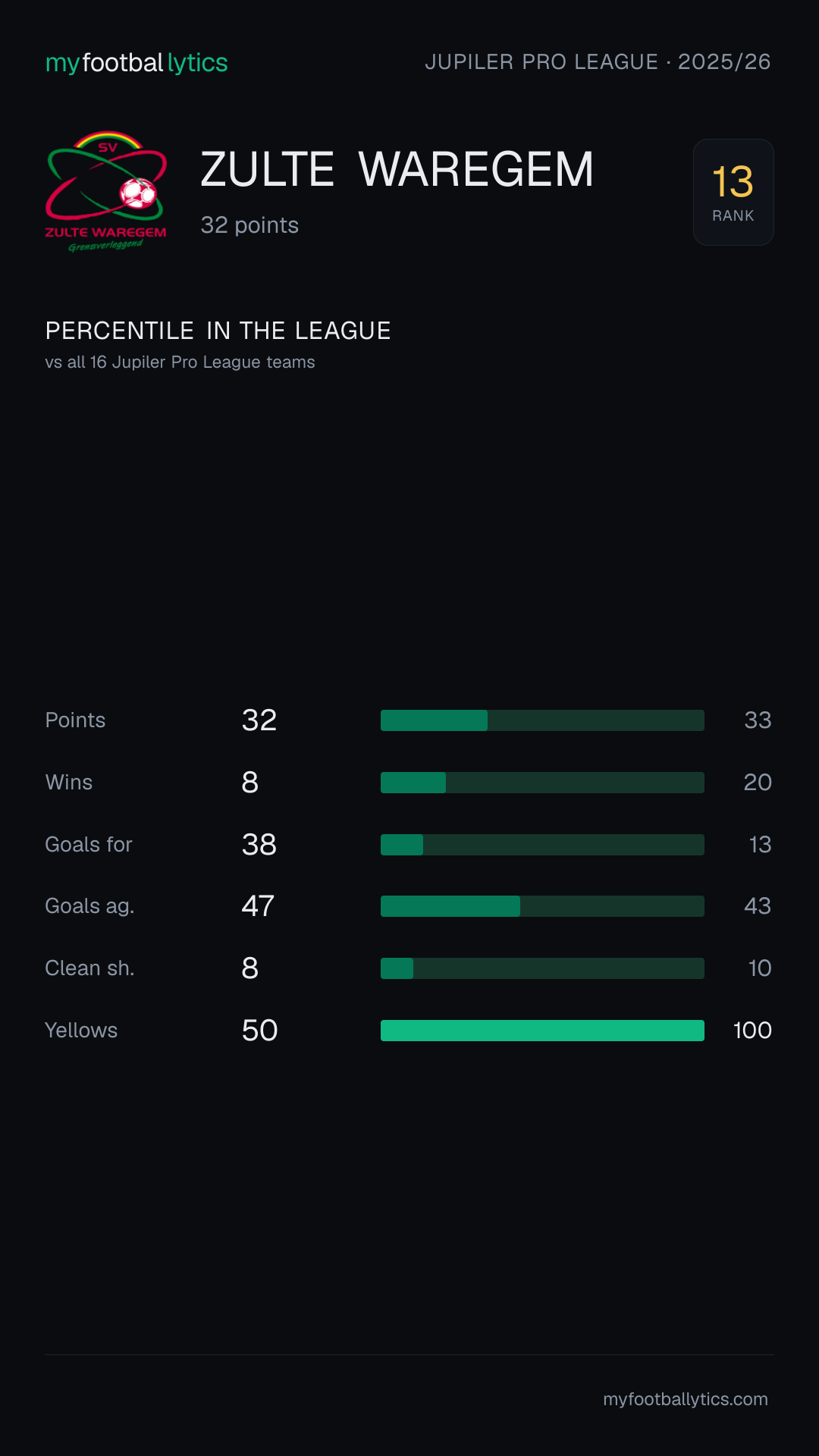Open the myfootballytics.com link
Screen dimensions: 819x1456
coord(686,1399)
